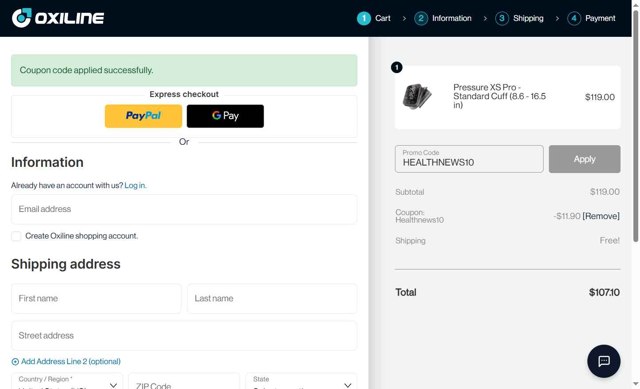640x389 pixels.
Task: Click the 'Shipping address' heading
Action: click(x=66, y=264)
